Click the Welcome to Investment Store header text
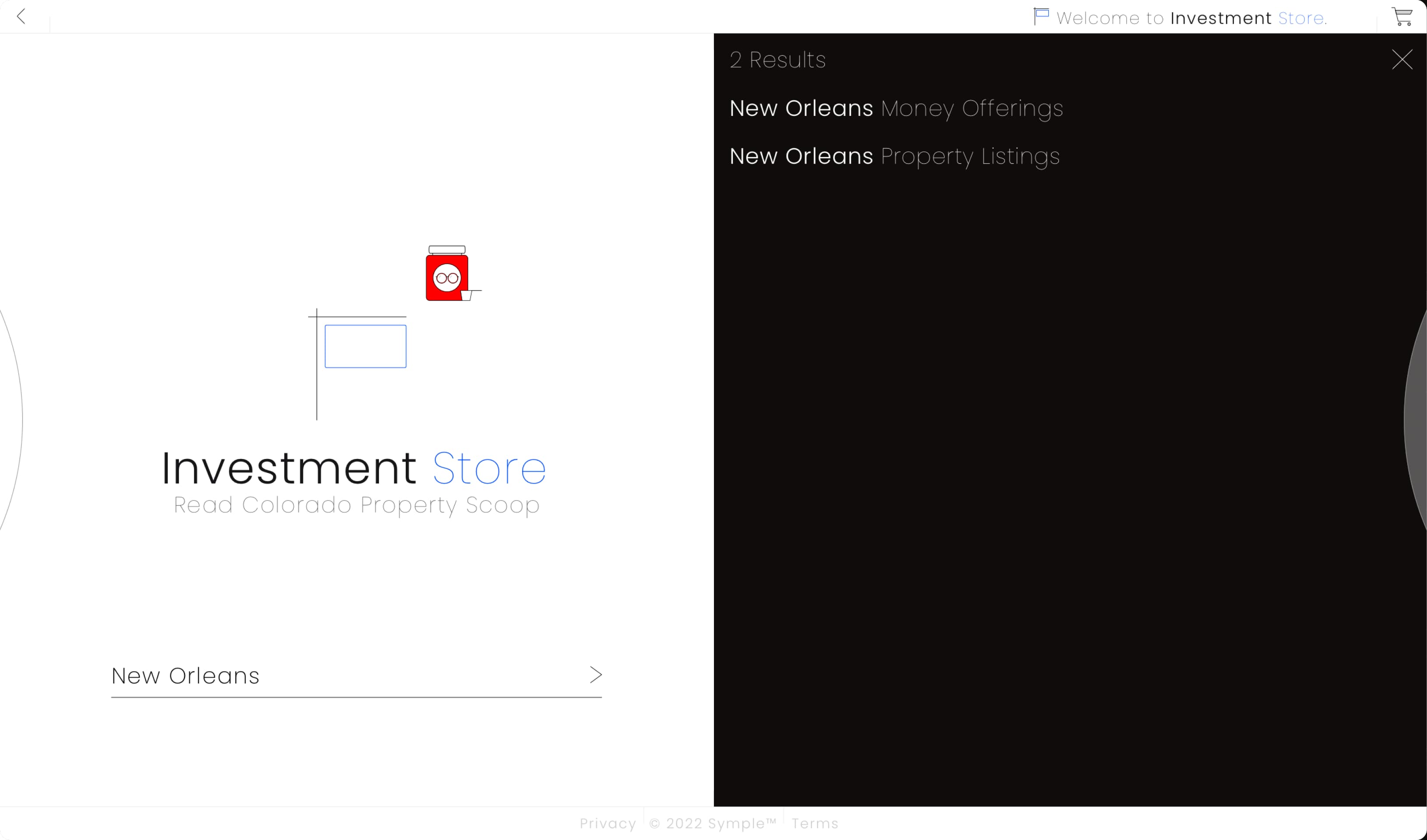Viewport: 1427px width, 840px height. point(1191,18)
